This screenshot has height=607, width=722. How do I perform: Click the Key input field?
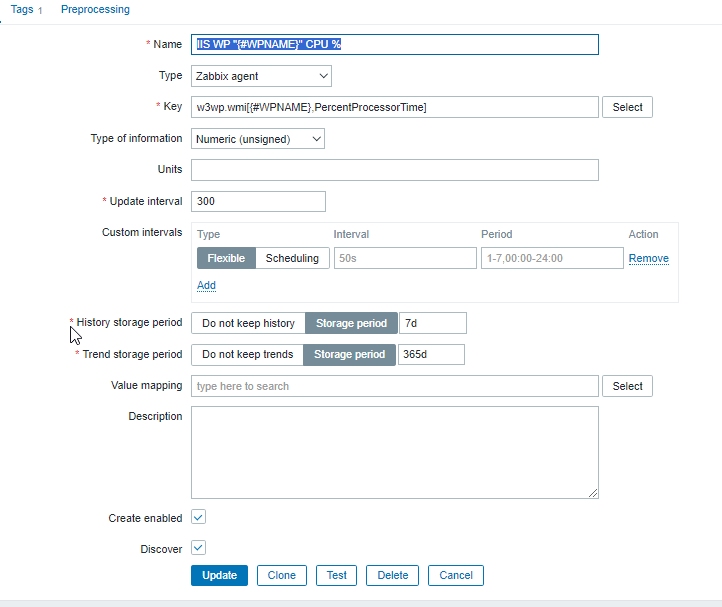coord(395,107)
